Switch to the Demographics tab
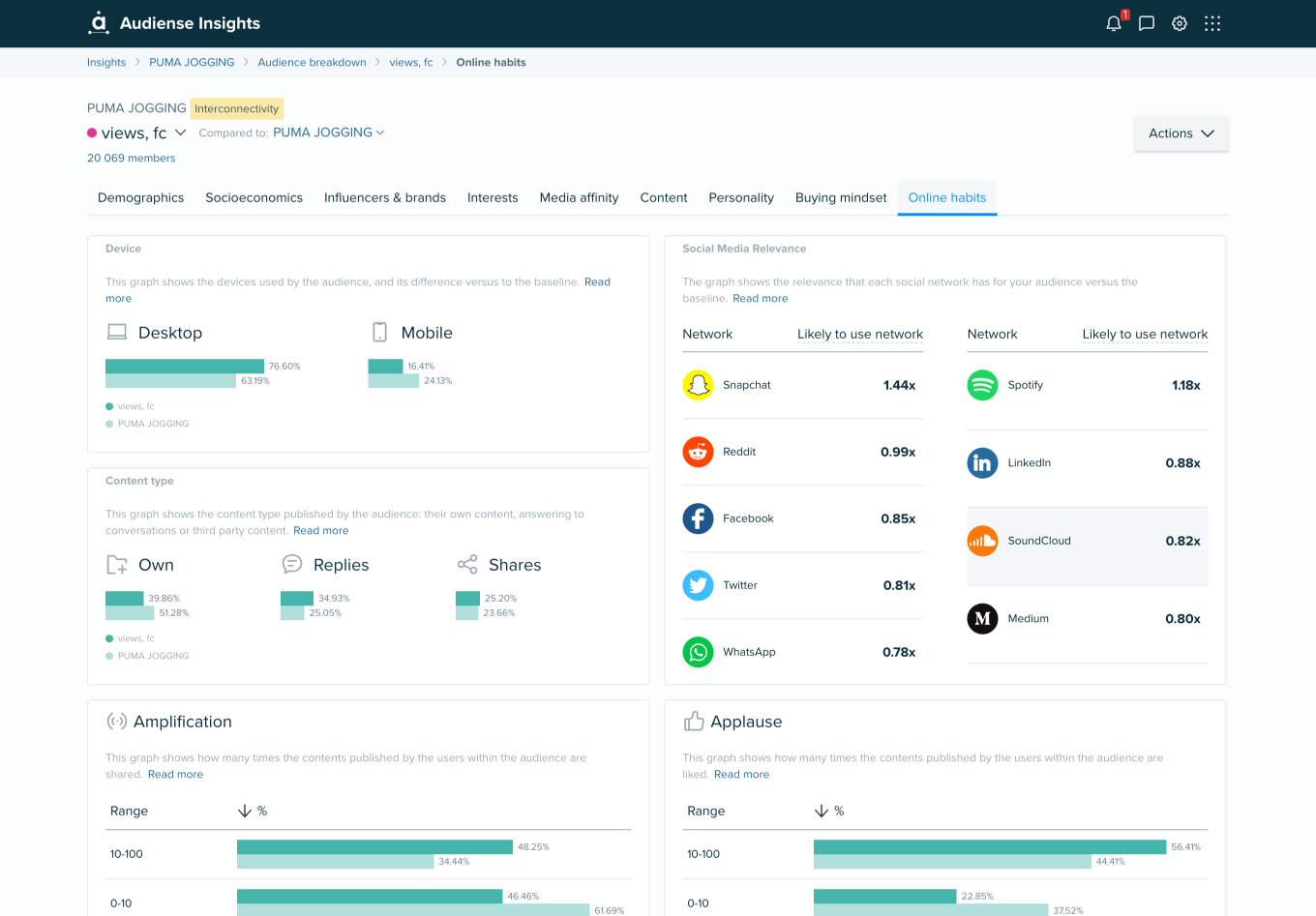This screenshot has width=1316, height=916. click(x=141, y=197)
